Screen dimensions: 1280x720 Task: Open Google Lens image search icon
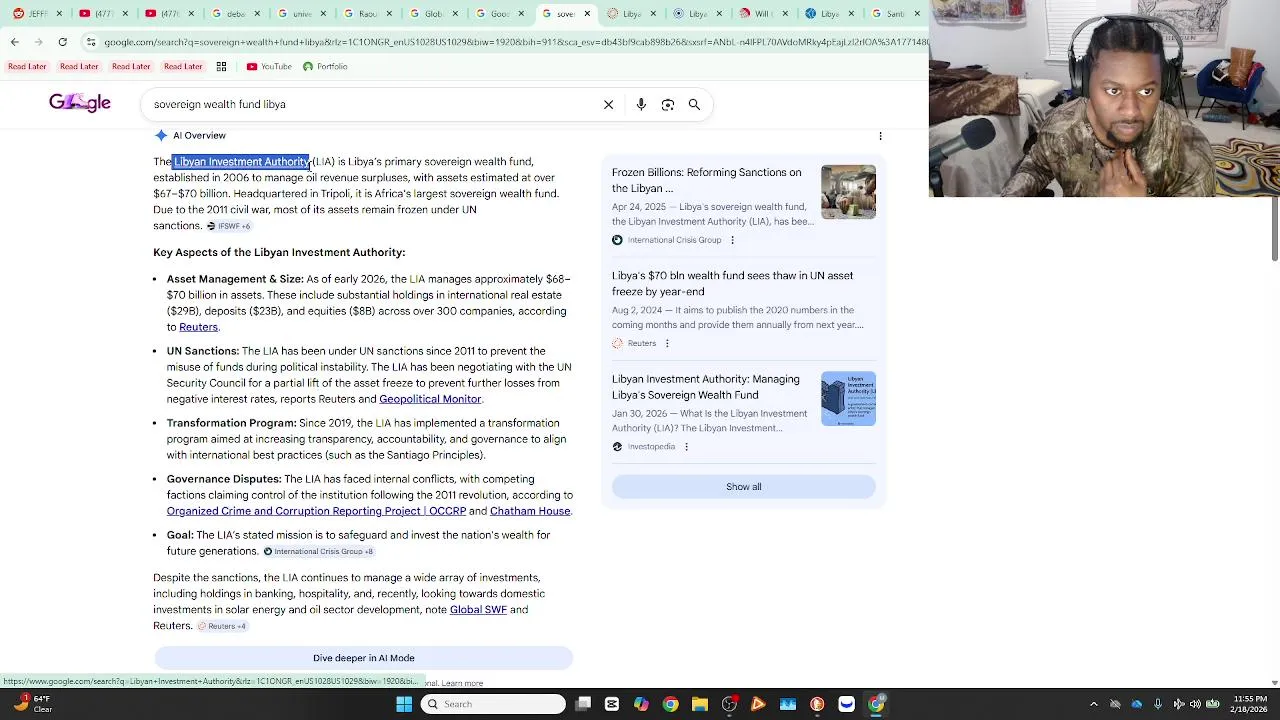(668, 104)
